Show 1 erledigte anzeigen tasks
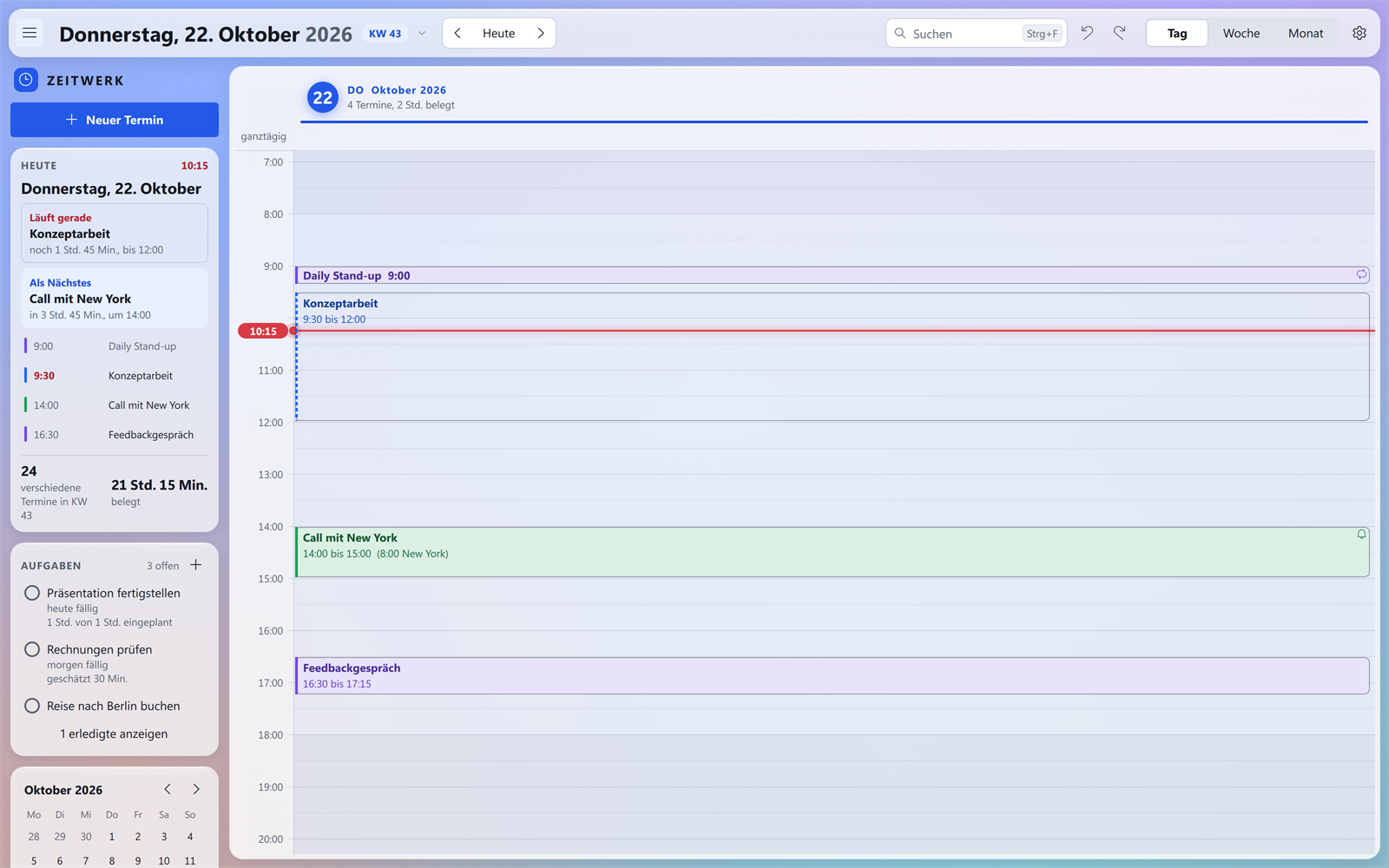Screen dimensions: 1389x868 (114, 733)
